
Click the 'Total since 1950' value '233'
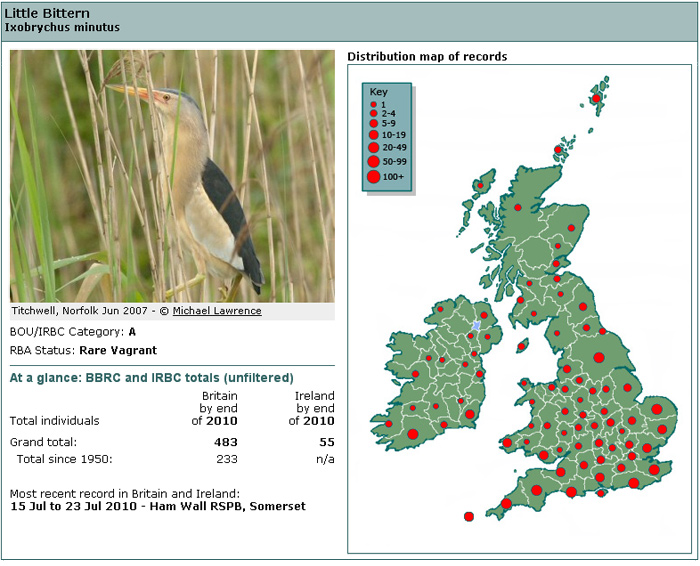227,459
